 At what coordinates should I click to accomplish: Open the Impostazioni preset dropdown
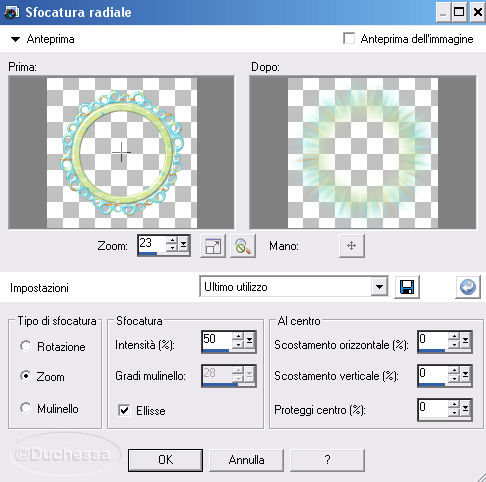pos(379,287)
